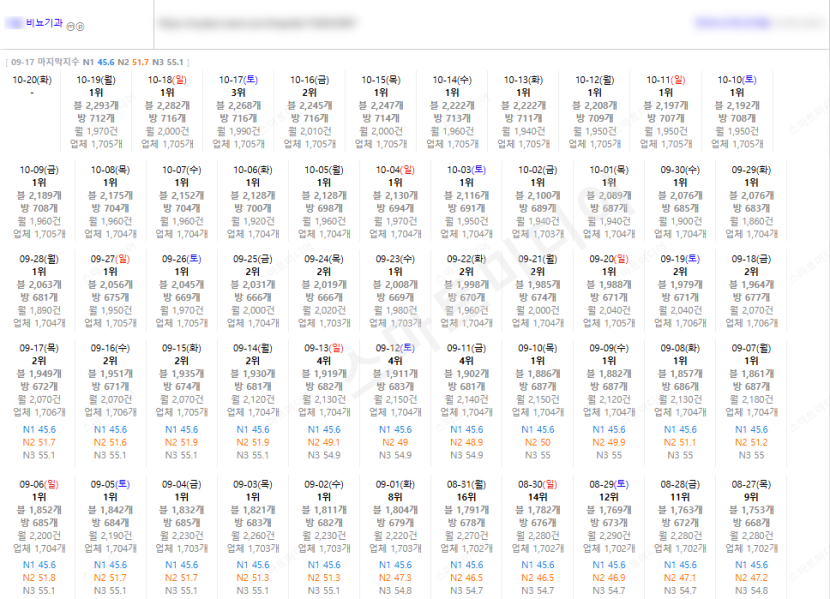Select the 09-06(일) date header
This screenshot has height=599, width=830.
tap(39, 484)
